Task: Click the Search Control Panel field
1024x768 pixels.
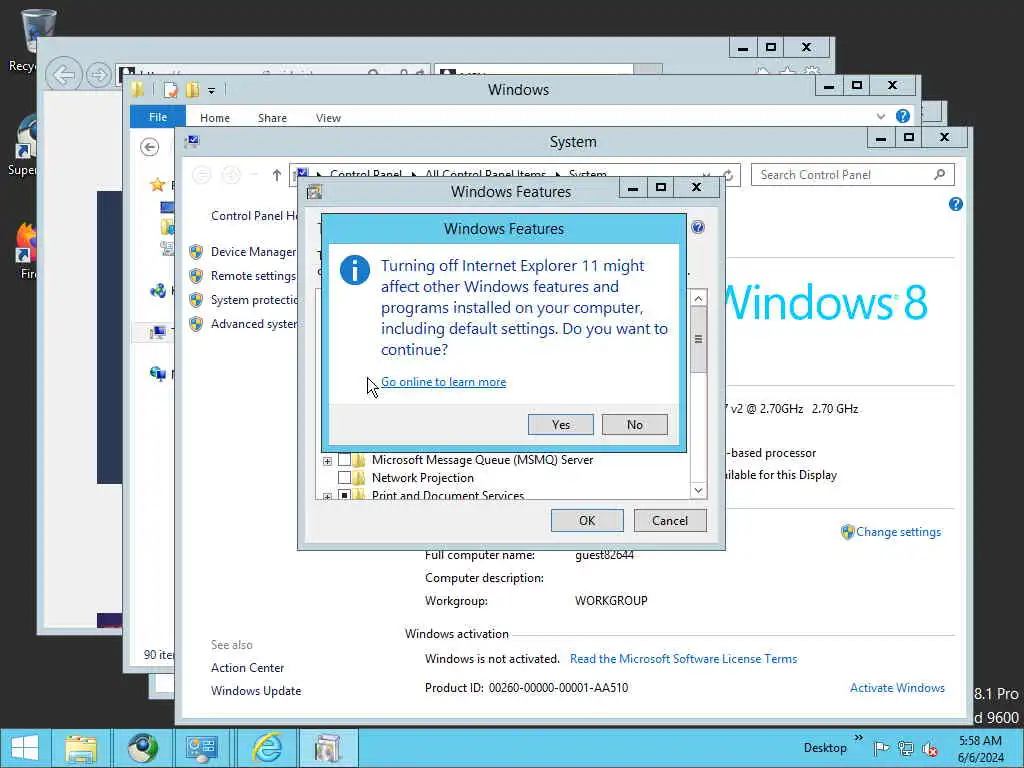Action: (x=852, y=174)
